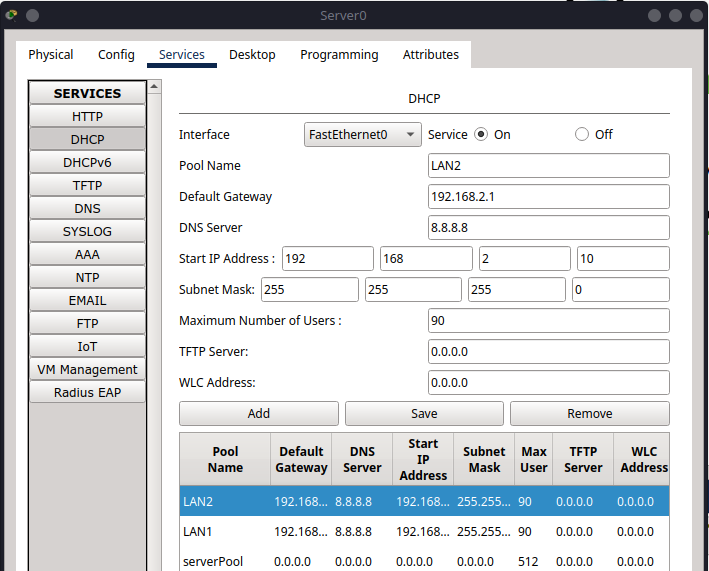Click the Pool Name input field
The width and height of the screenshot is (709, 571).
548,165
